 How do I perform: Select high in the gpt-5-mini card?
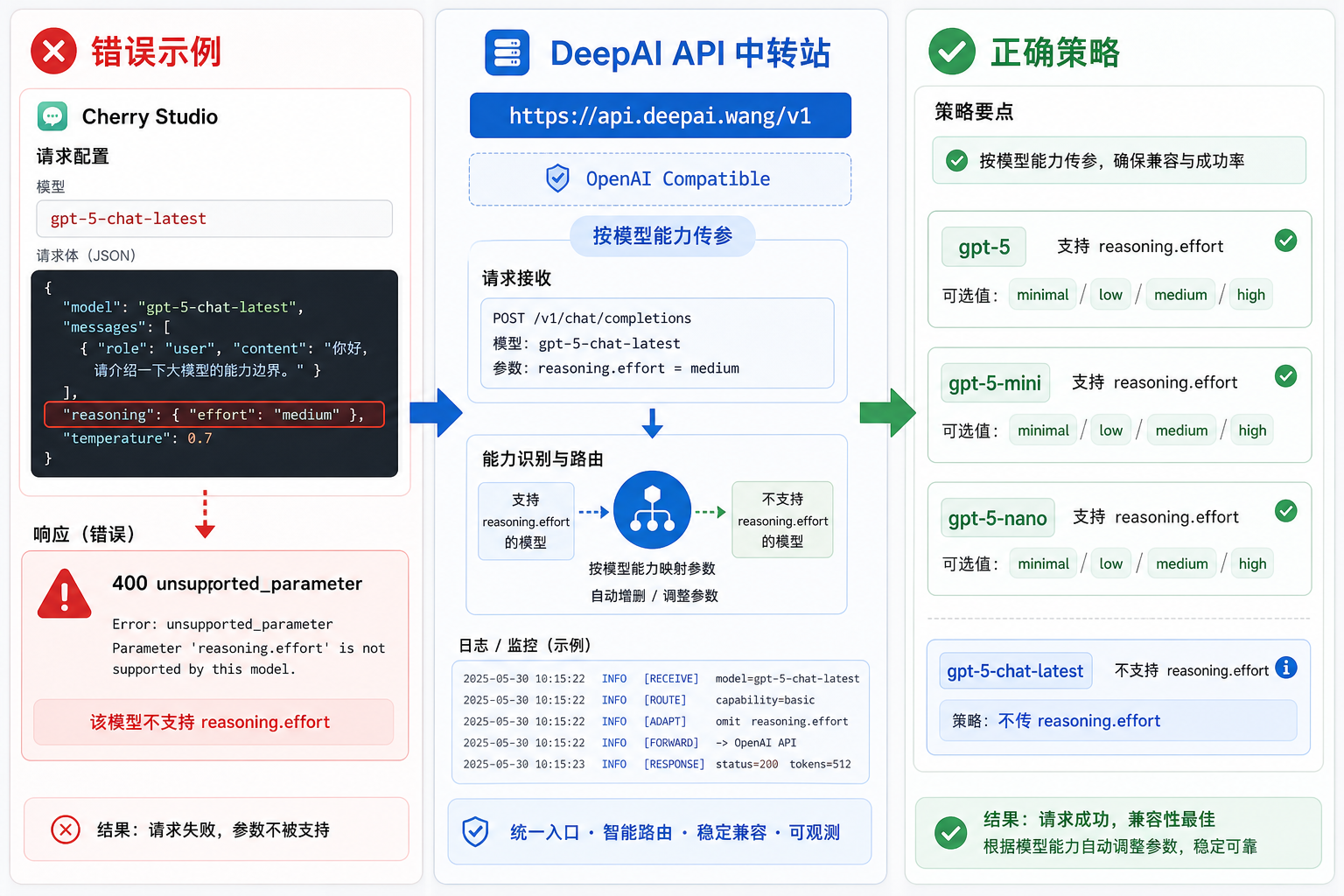tap(1252, 430)
